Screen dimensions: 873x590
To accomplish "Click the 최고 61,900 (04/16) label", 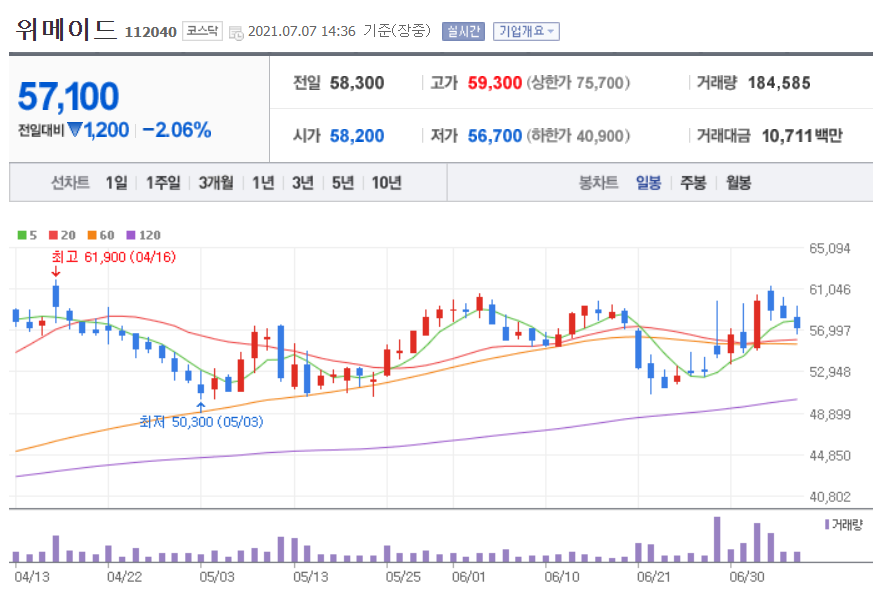I will 114,257.
